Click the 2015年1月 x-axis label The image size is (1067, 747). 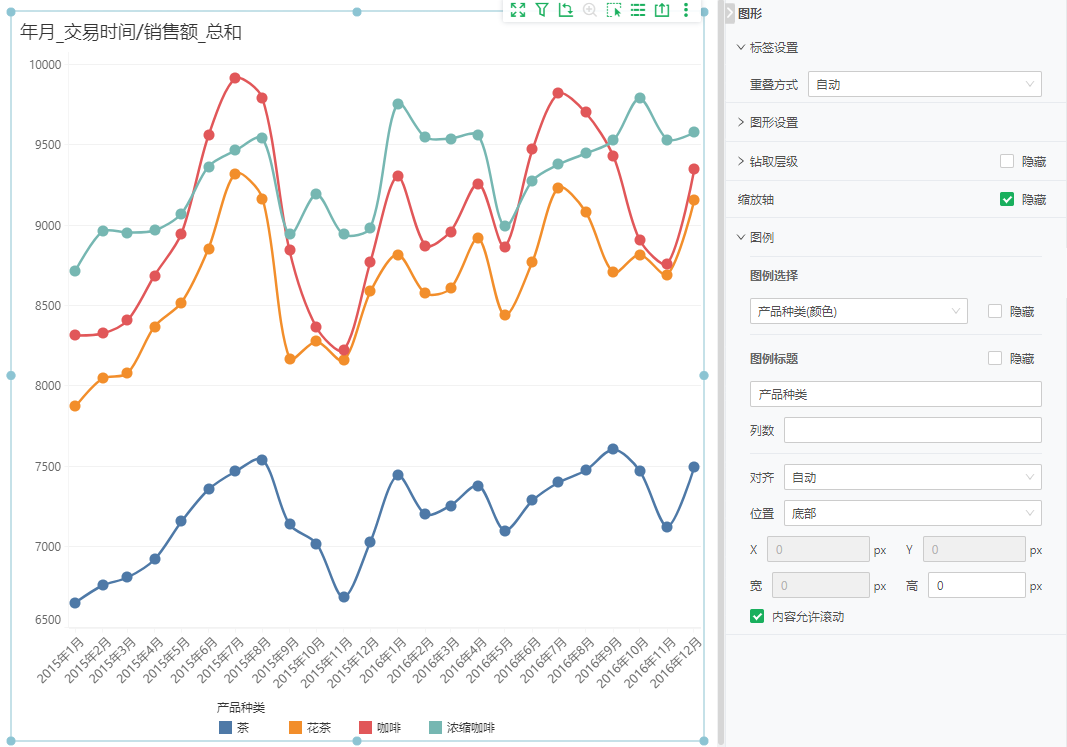click(61, 660)
